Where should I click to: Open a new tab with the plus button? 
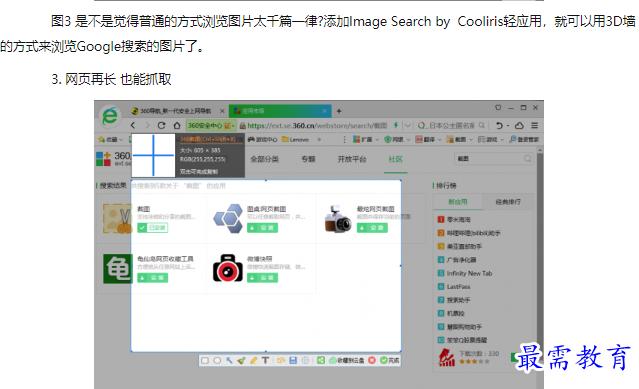point(339,111)
